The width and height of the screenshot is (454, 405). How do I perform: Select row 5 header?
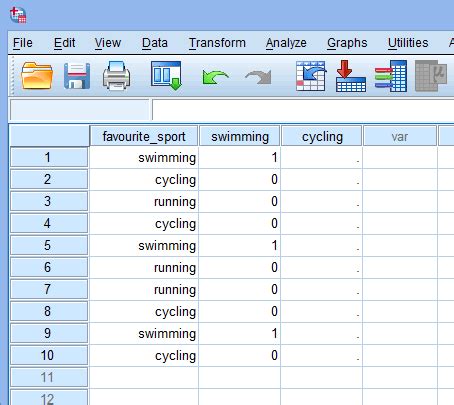[x=49, y=245]
